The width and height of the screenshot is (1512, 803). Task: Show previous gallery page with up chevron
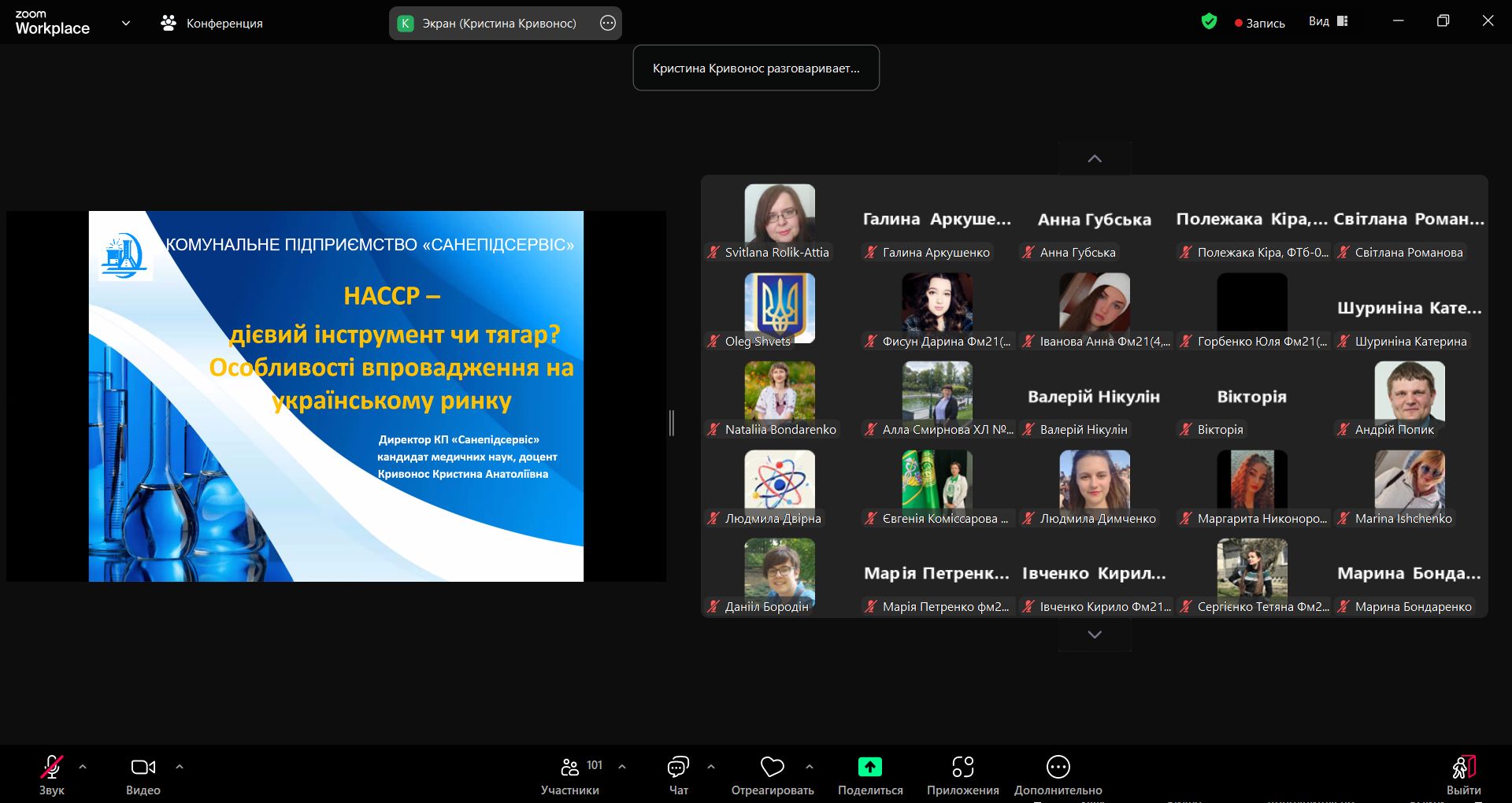click(1095, 158)
